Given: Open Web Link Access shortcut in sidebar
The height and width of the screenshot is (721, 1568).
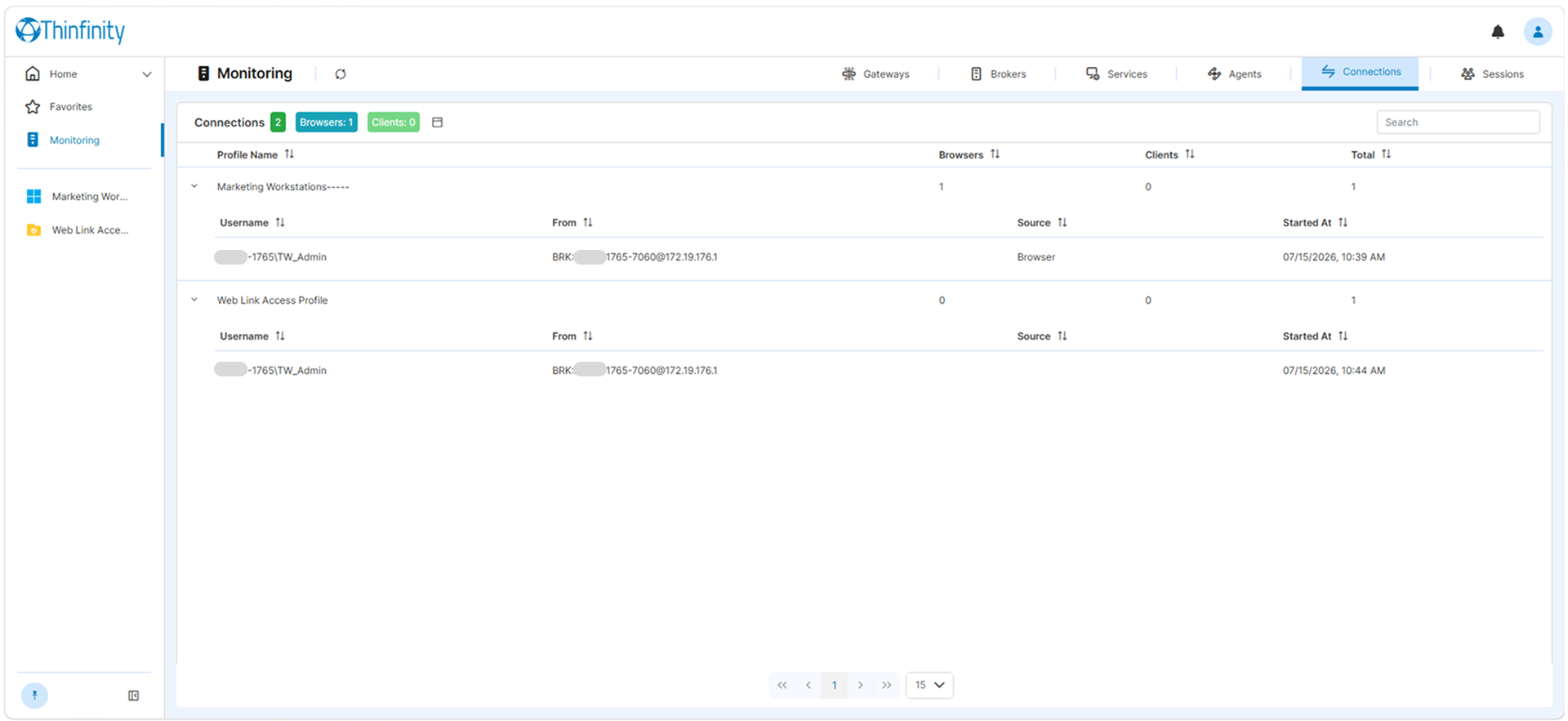Looking at the screenshot, I should [78, 230].
